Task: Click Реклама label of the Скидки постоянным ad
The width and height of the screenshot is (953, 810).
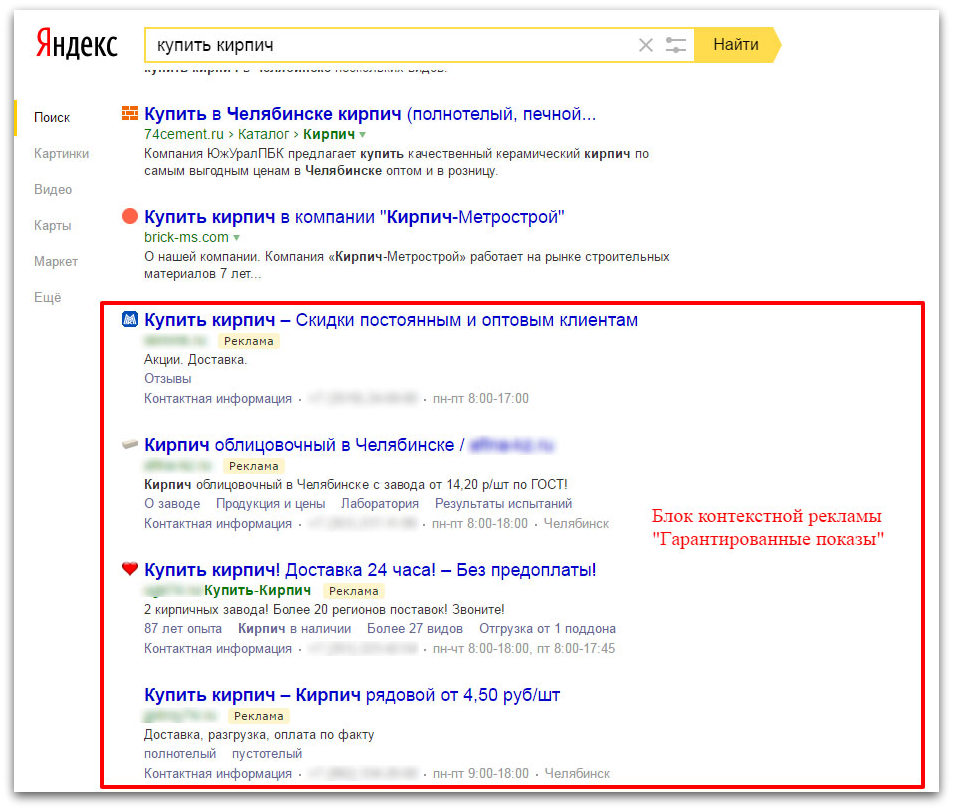Action: tap(249, 341)
